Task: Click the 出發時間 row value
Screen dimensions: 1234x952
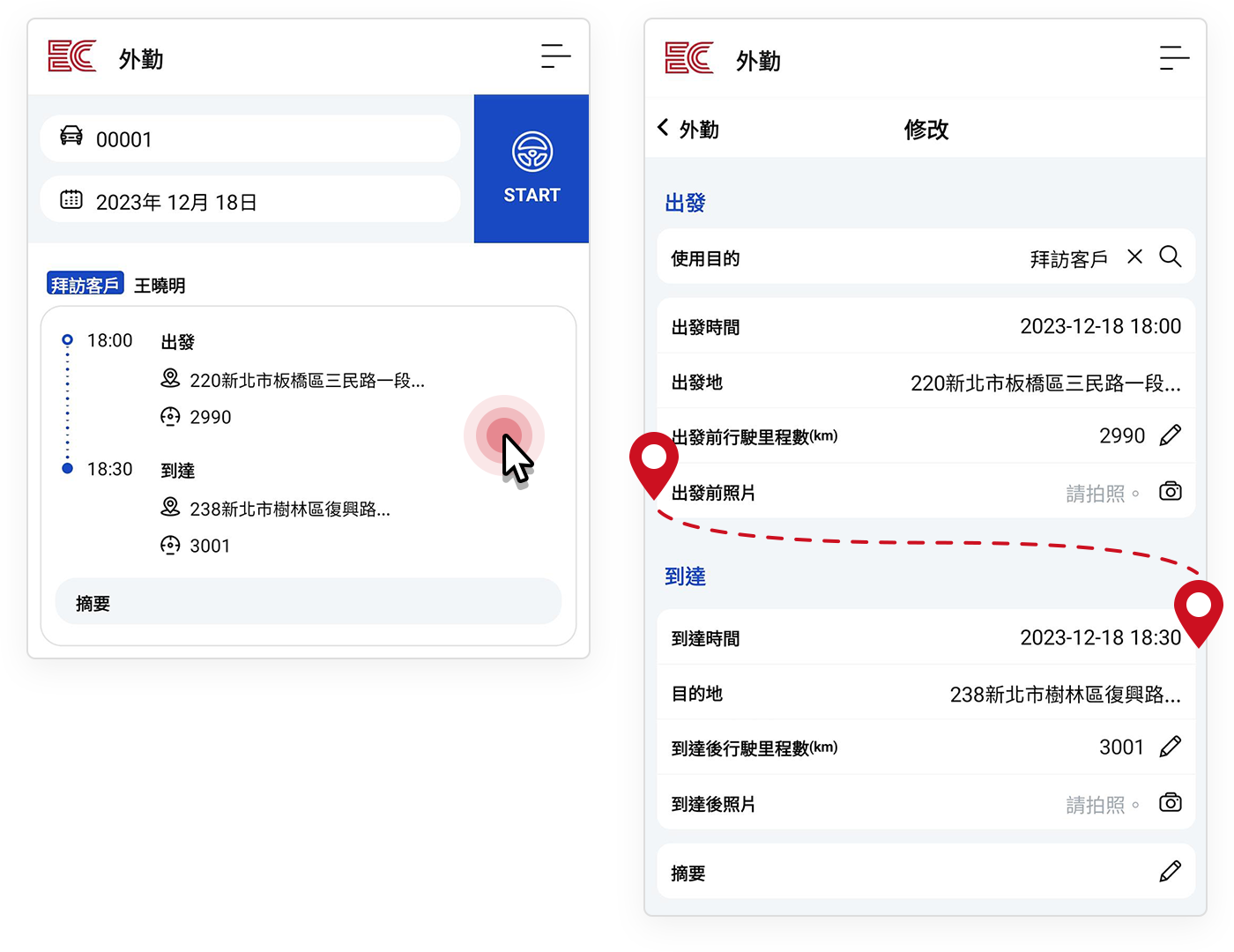Action: click(1099, 327)
